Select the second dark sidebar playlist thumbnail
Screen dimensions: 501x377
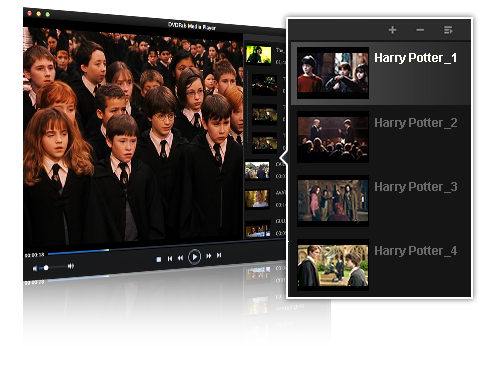[264, 85]
